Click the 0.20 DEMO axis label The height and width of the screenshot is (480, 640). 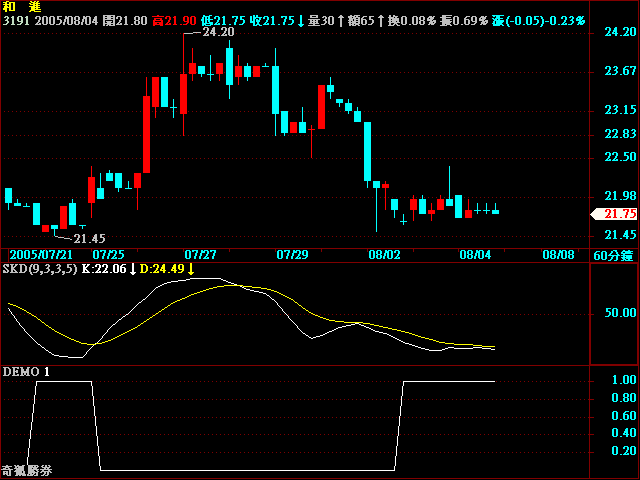[x=624, y=451]
